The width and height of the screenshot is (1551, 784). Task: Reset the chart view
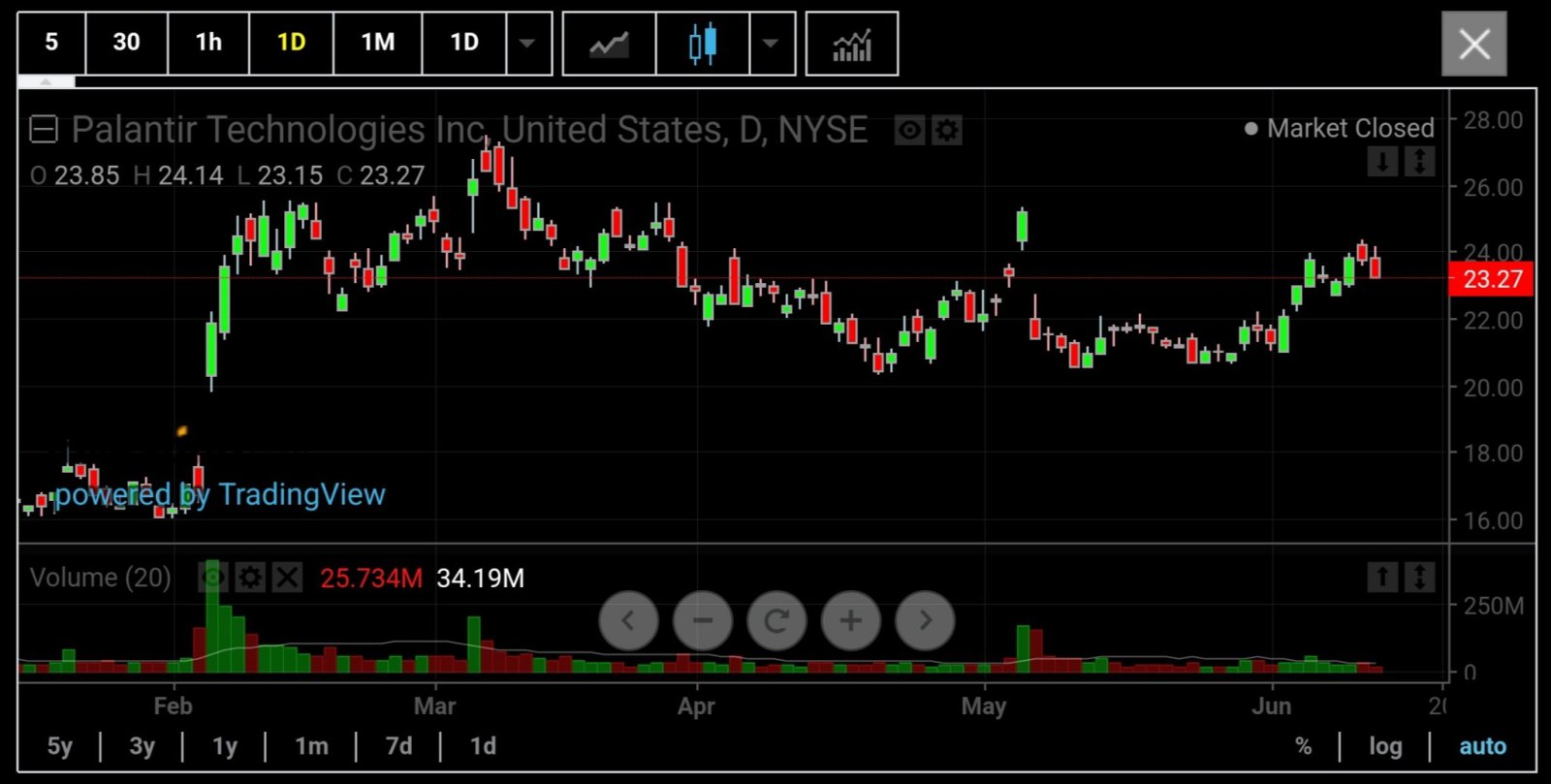[776, 620]
